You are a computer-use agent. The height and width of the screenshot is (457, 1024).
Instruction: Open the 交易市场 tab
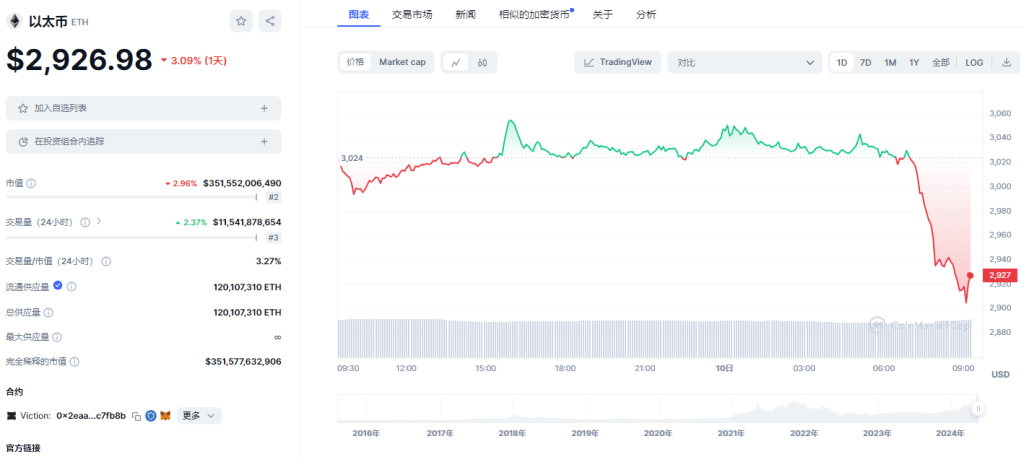[412, 14]
